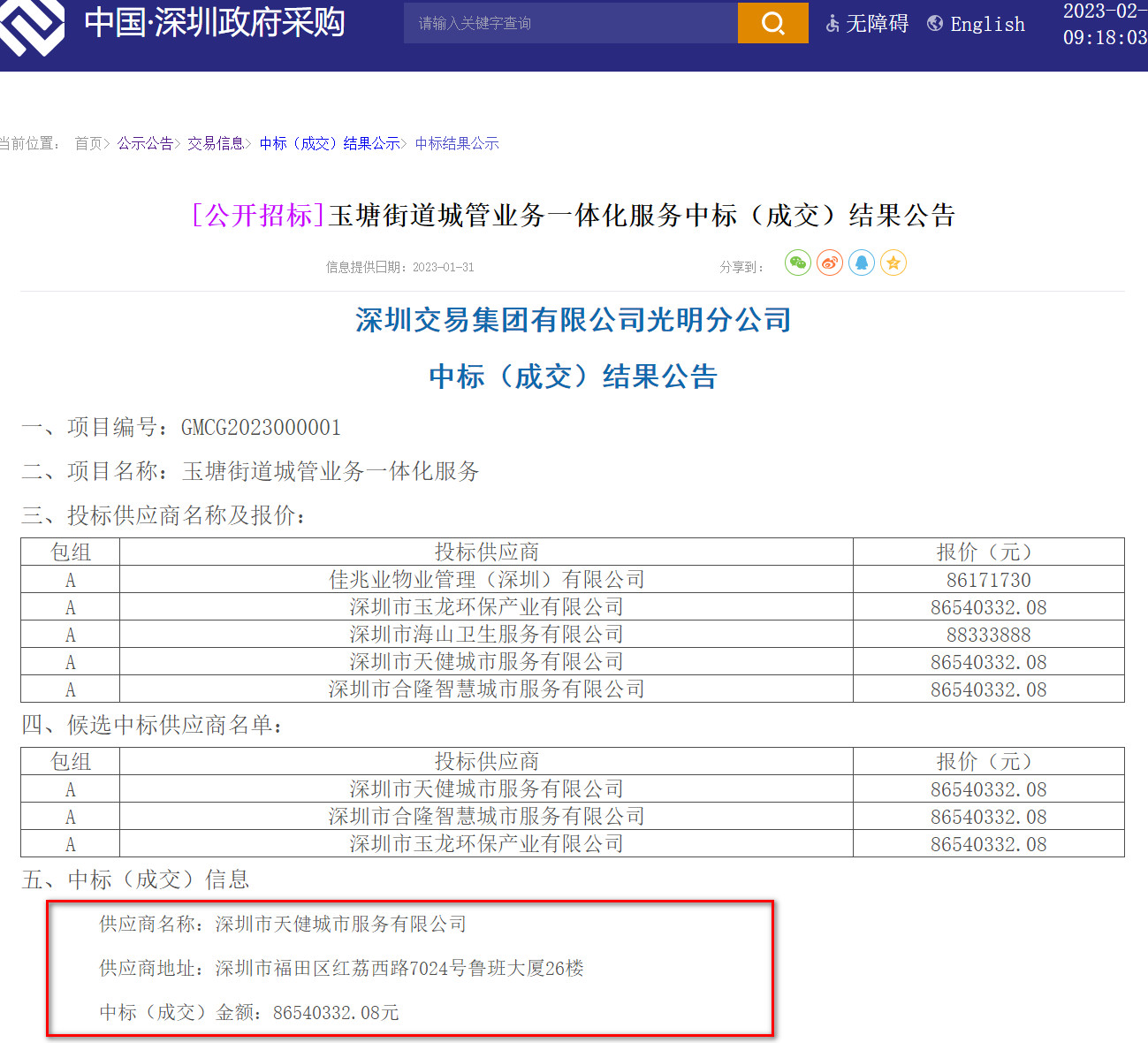Screen dimensions: 1148x1043
Task: Click bidder cell 佳兆业物业管理（深圳）有限公司
Action: click(x=486, y=580)
